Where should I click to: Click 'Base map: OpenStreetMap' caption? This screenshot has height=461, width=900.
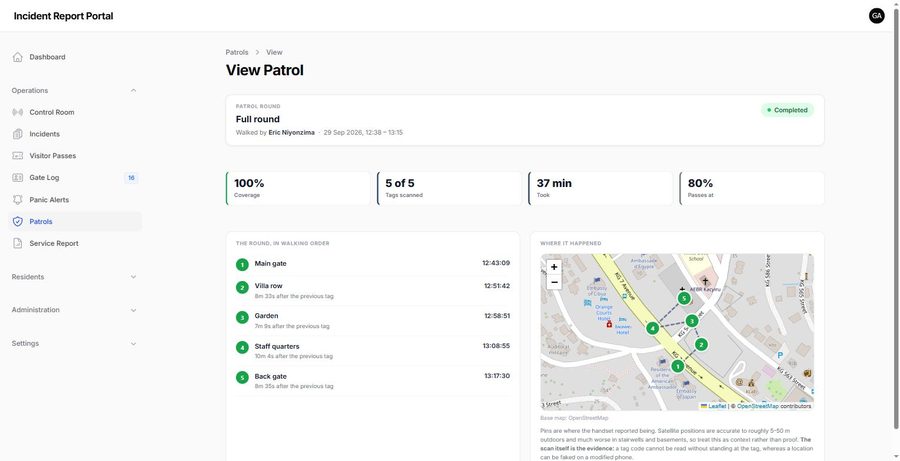click(574, 418)
